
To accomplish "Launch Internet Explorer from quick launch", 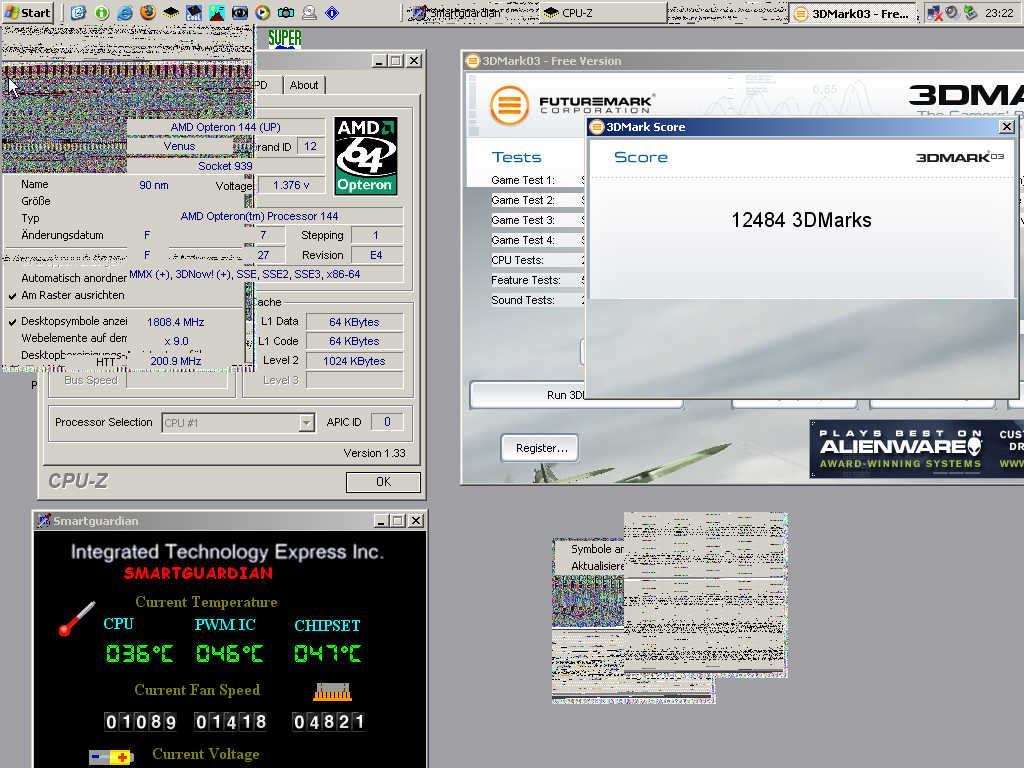I will (125, 12).
